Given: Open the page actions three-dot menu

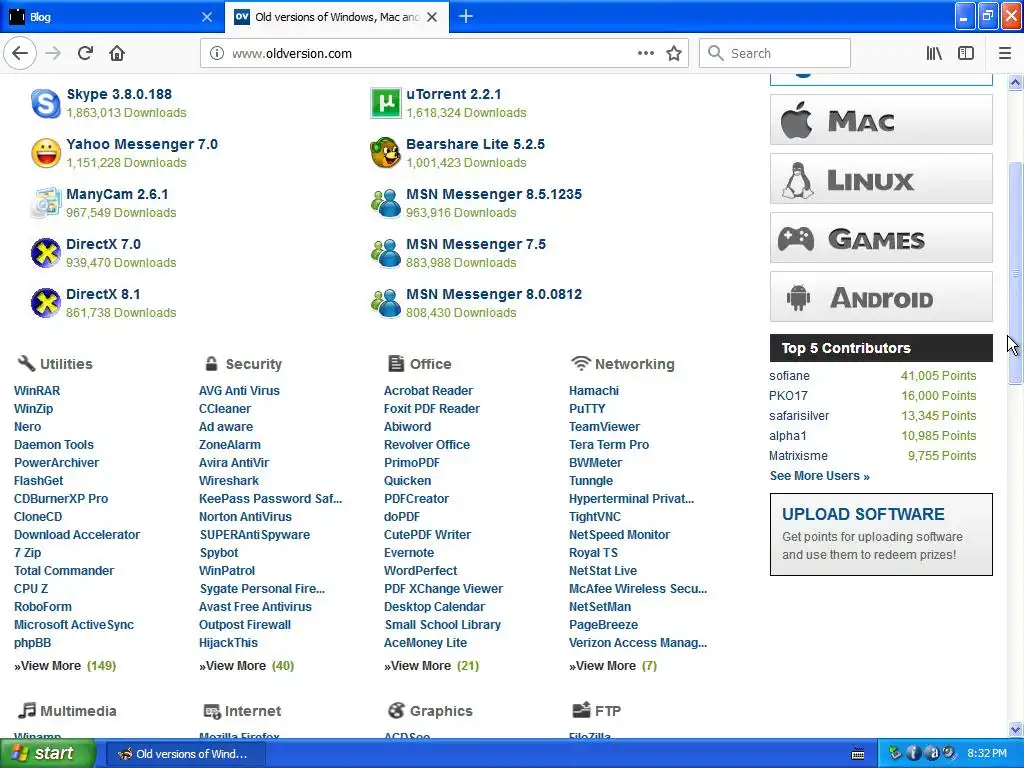Looking at the screenshot, I should point(646,53).
